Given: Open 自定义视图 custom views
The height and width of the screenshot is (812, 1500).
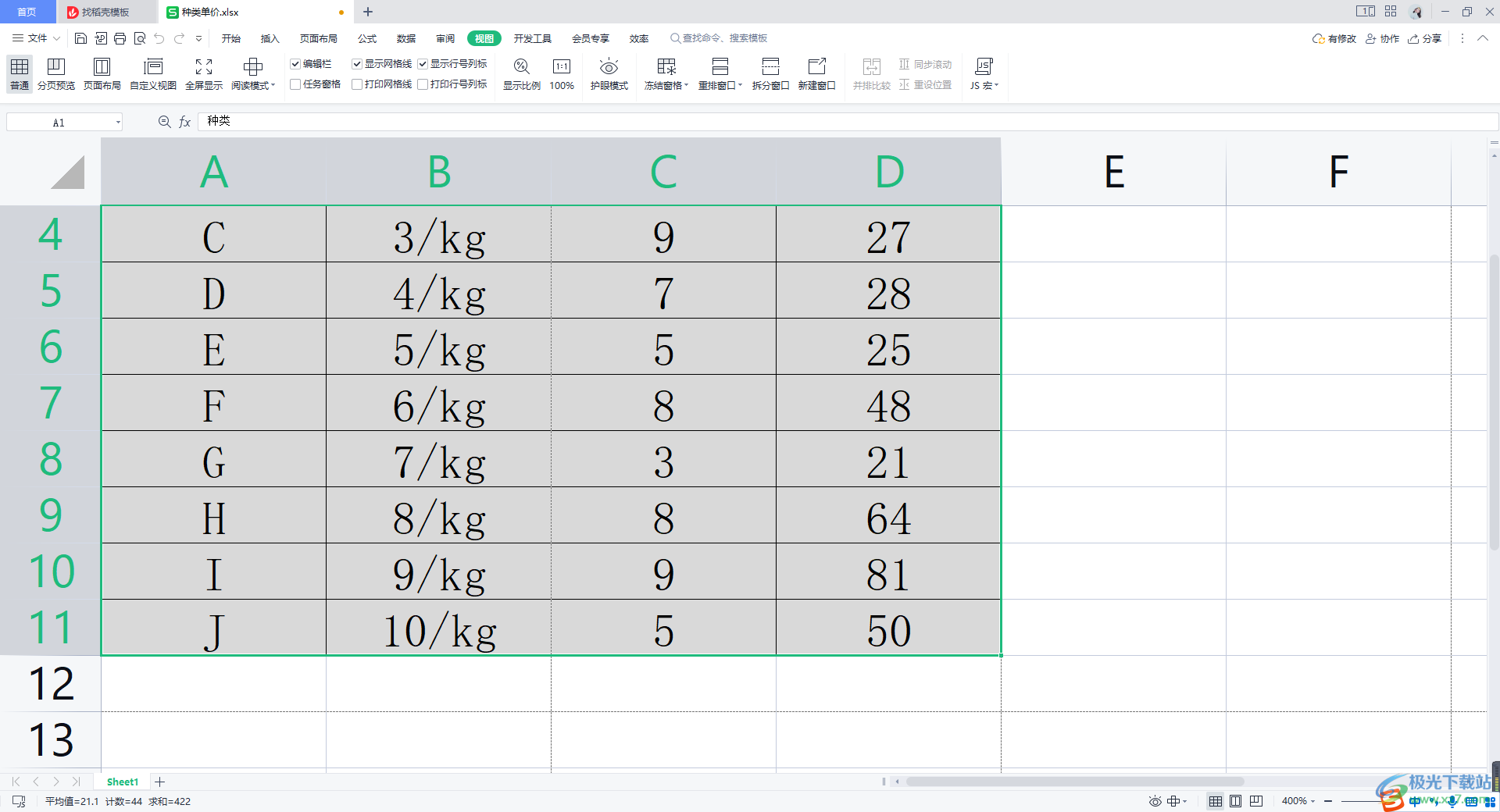Looking at the screenshot, I should pyautogui.click(x=153, y=74).
